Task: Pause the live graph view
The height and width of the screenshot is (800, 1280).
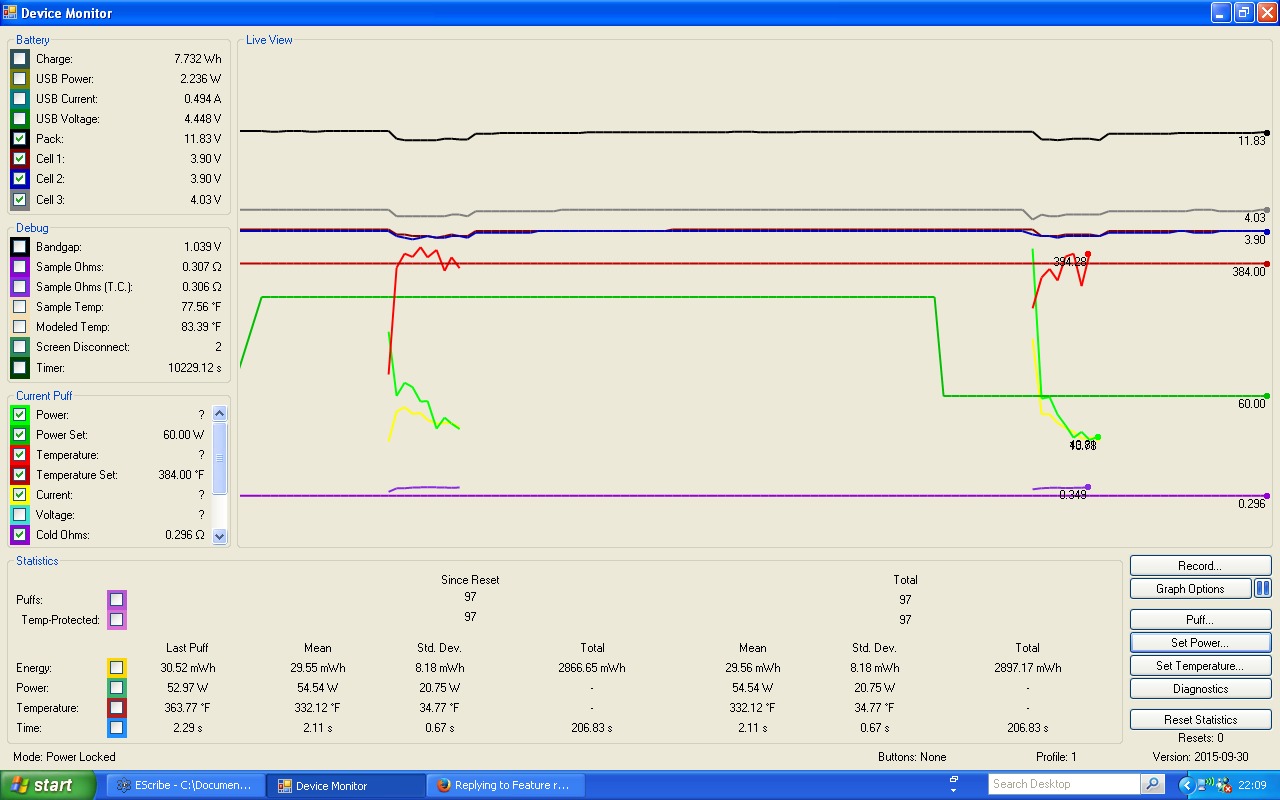Action: pyautogui.click(x=1263, y=589)
